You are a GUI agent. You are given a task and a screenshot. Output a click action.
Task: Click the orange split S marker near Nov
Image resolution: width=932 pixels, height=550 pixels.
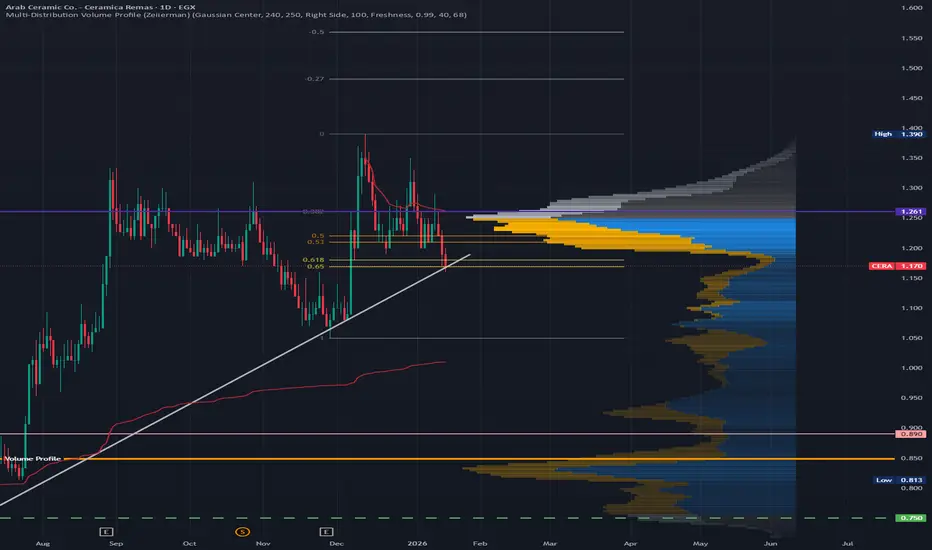[242, 532]
